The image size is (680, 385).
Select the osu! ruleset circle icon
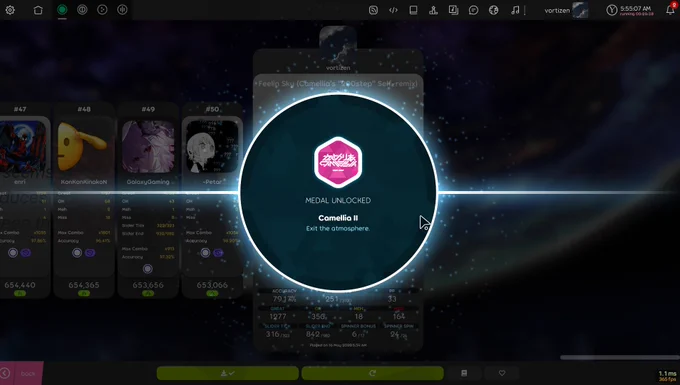pyautogui.click(x=62, y=10)
